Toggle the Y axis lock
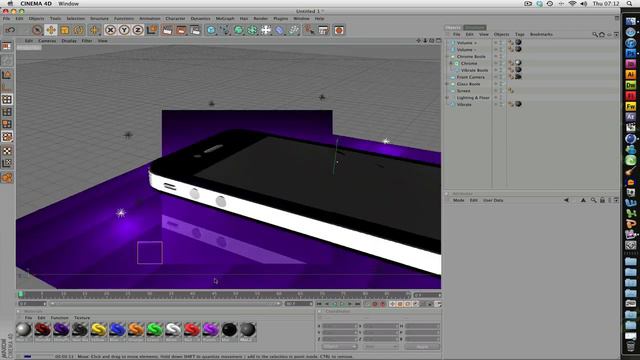The height and width of the screenshot is (360, 640). coord(124,30)
